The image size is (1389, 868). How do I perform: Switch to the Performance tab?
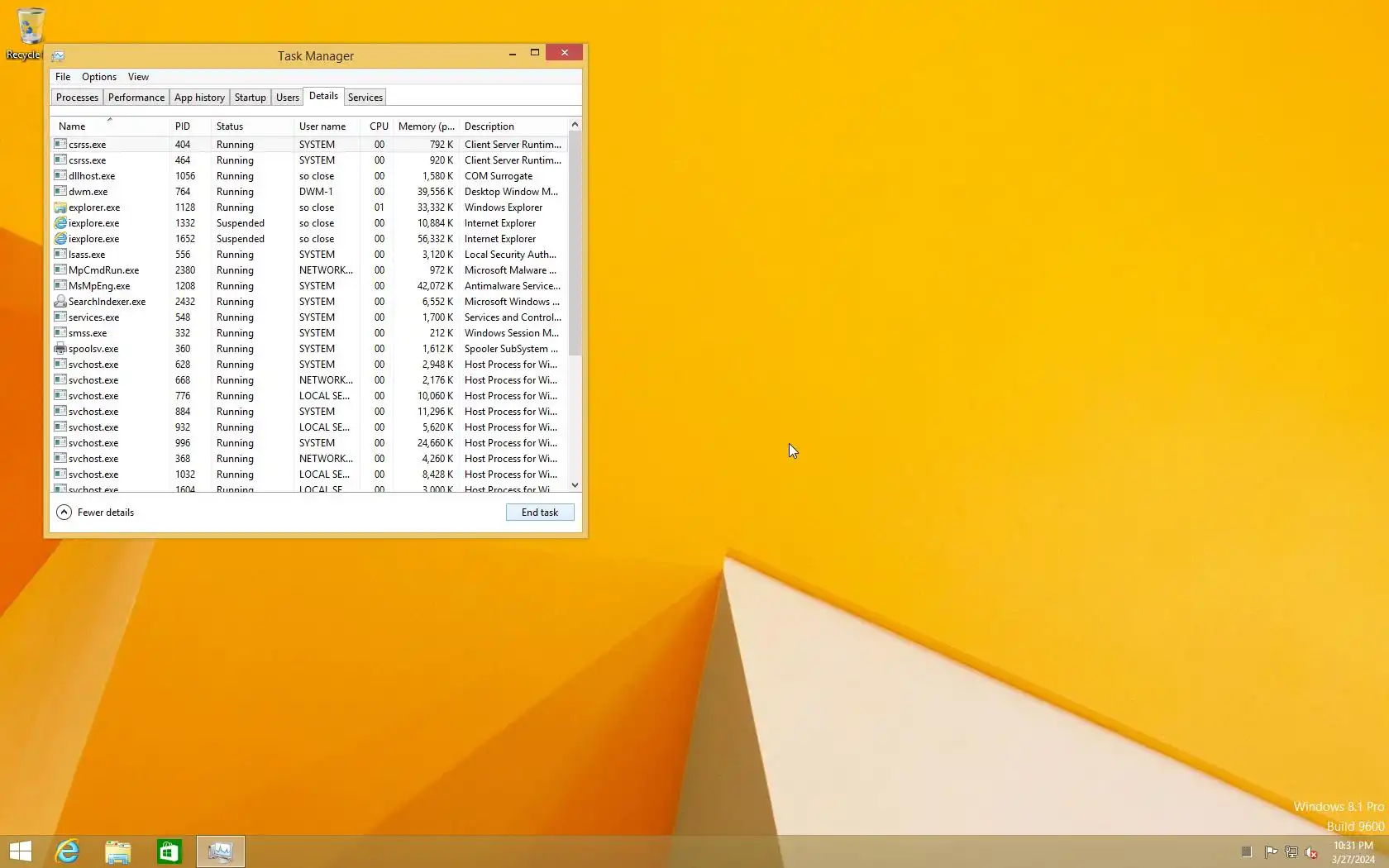136,98
